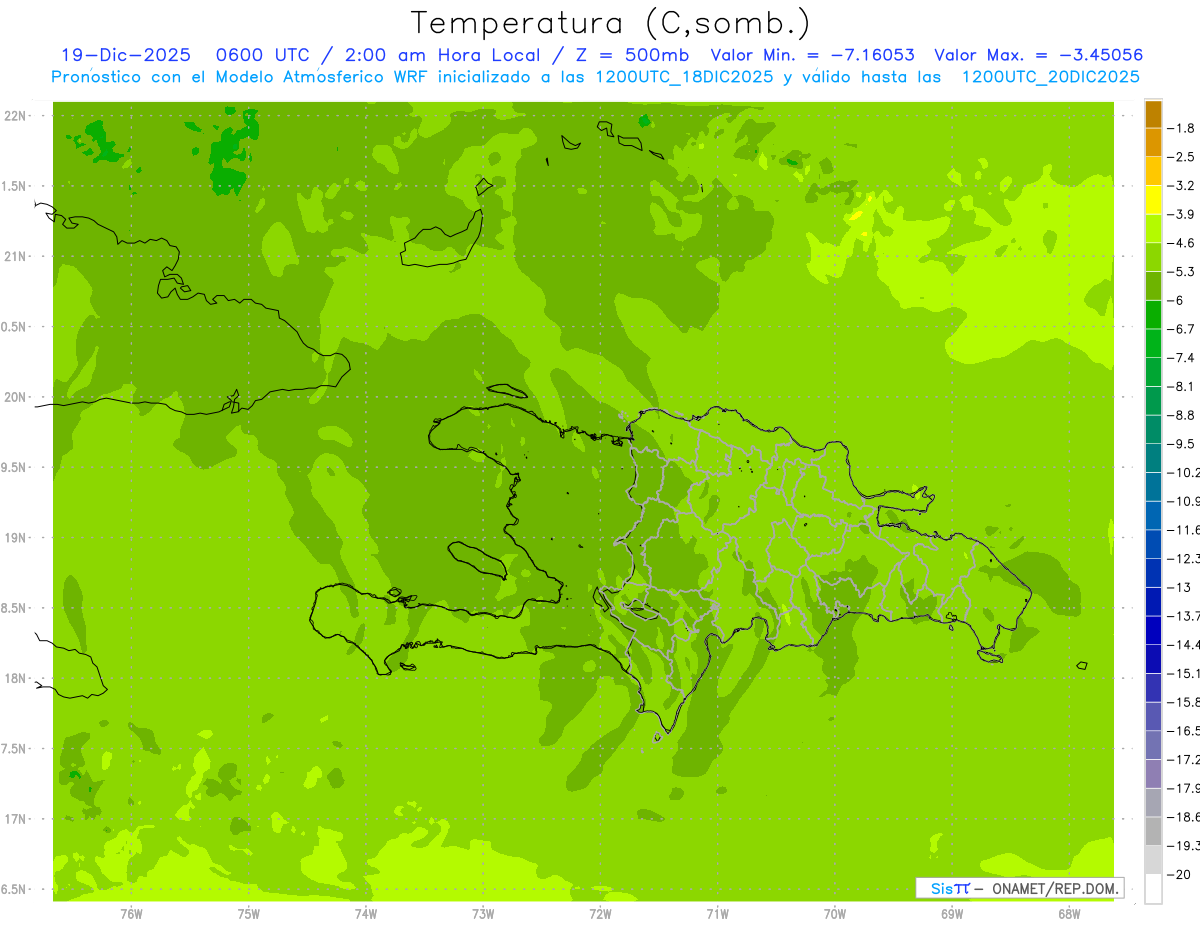The height and width of the screenshot is (927, 1200).
Task: Click the -6.7 colorbar label
Action: (x=1182, y=329)
